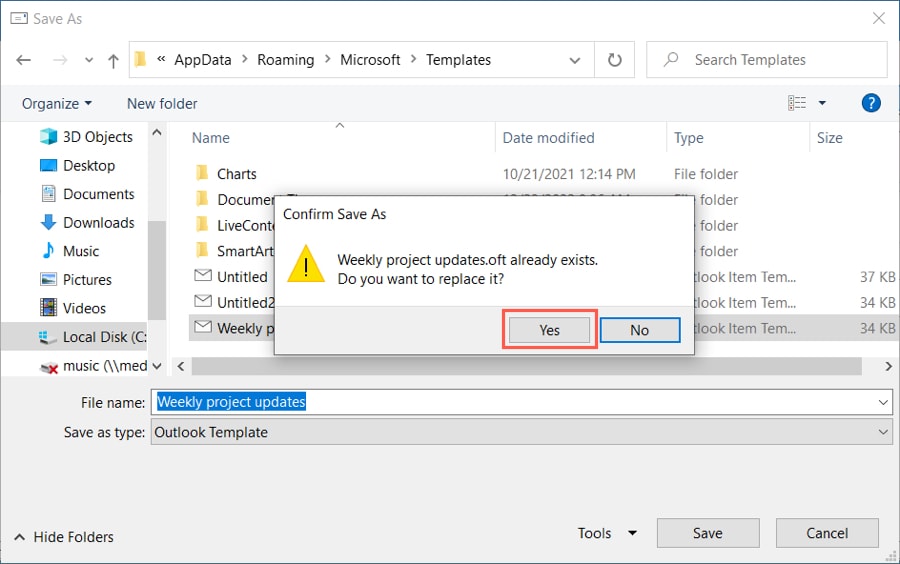Click the Charts date 10/21/2021 12:14 PM

(569, 174)
